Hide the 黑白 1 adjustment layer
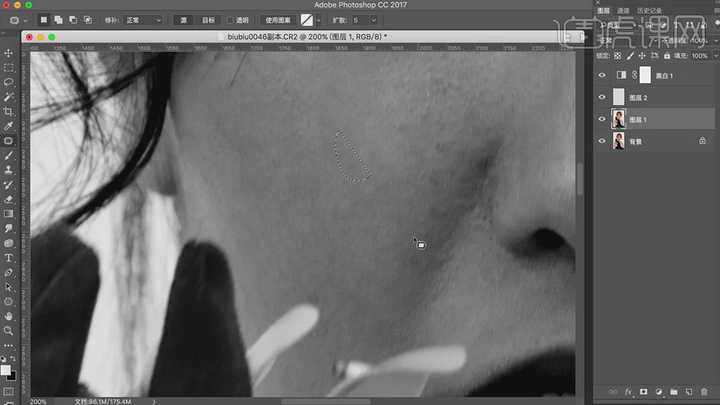 602,75
